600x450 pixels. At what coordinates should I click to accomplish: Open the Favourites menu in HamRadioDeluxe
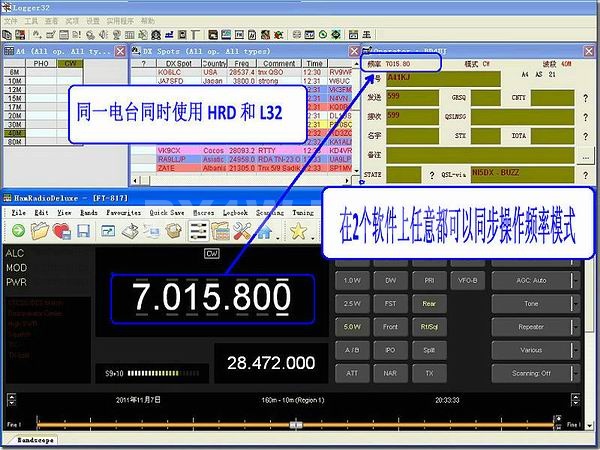click(123, 212)
